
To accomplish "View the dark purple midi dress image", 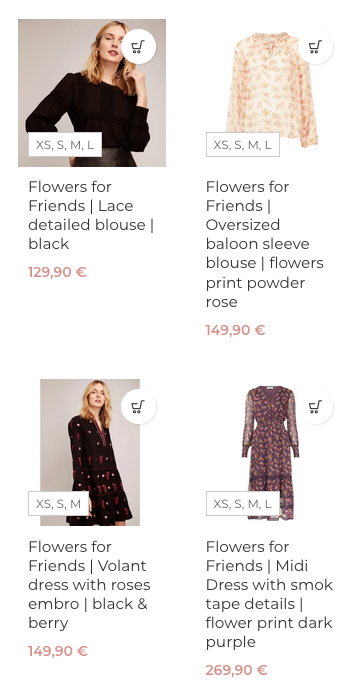I will click(270, 452).
